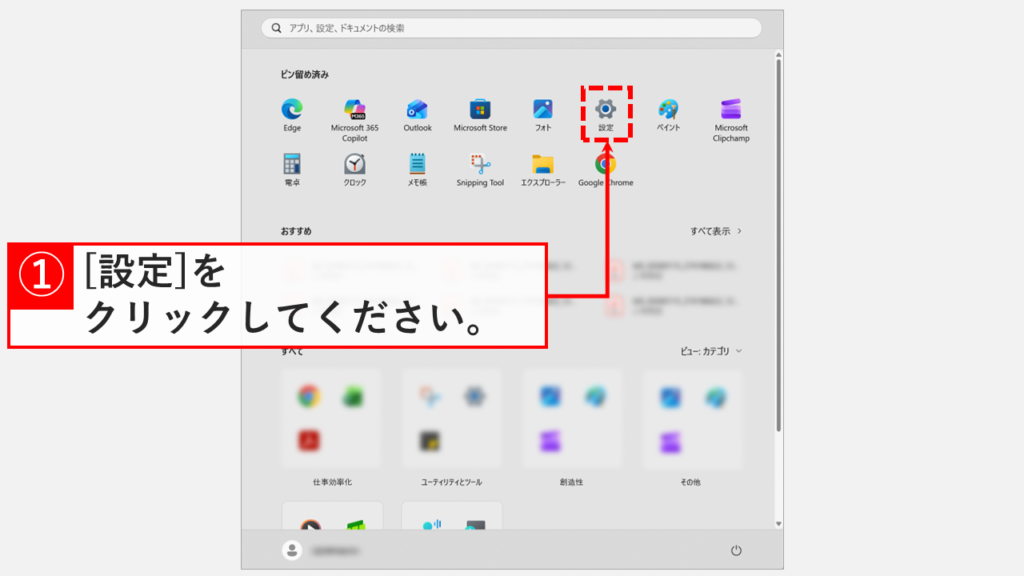Open Microsoft Clipchamp
The height and width of the screenshot is (576, 1024).
(x=730, y=110)
